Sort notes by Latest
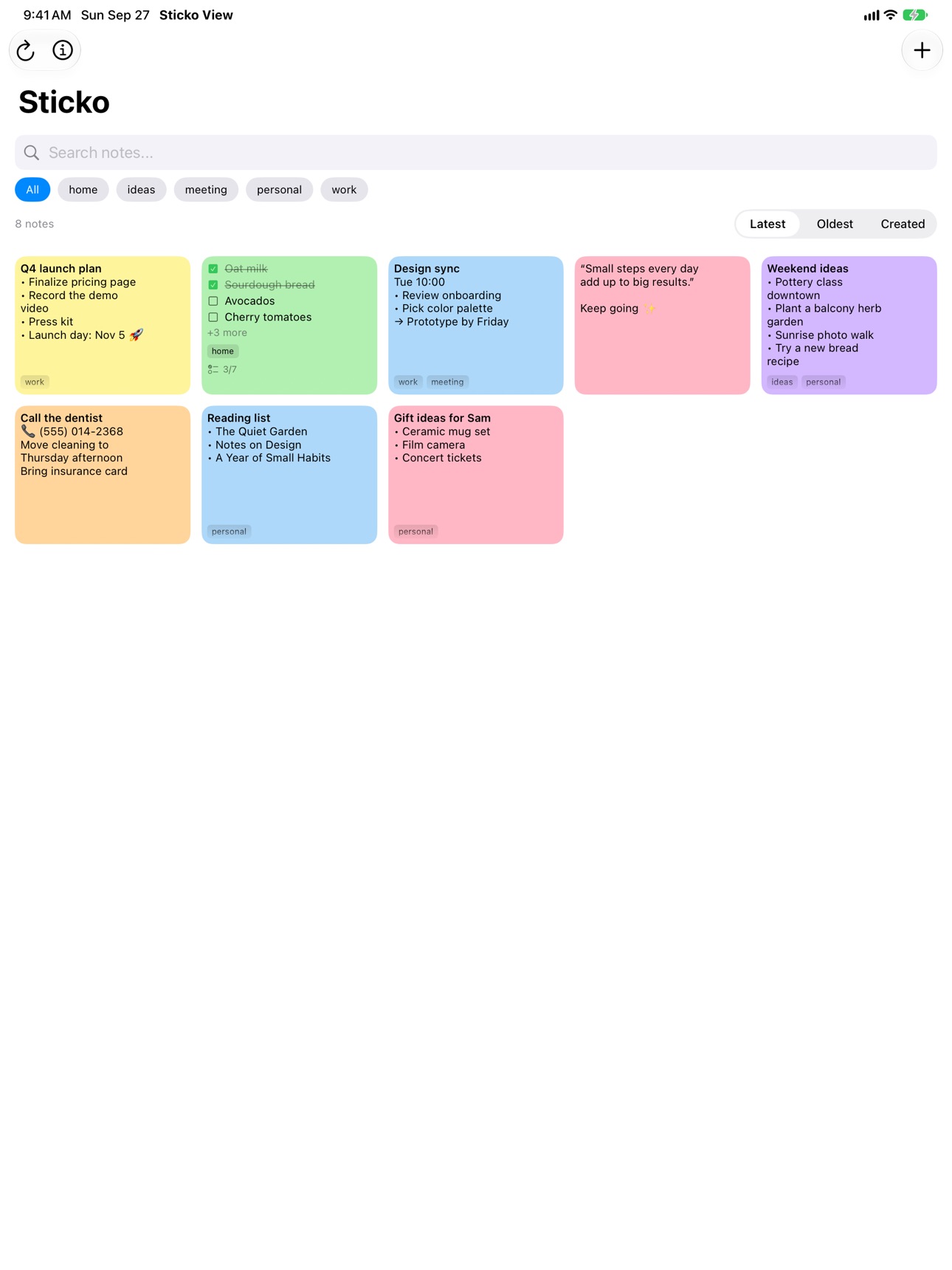The width and height of the screenshot is (952, 1270). click(x=768, y=224)
